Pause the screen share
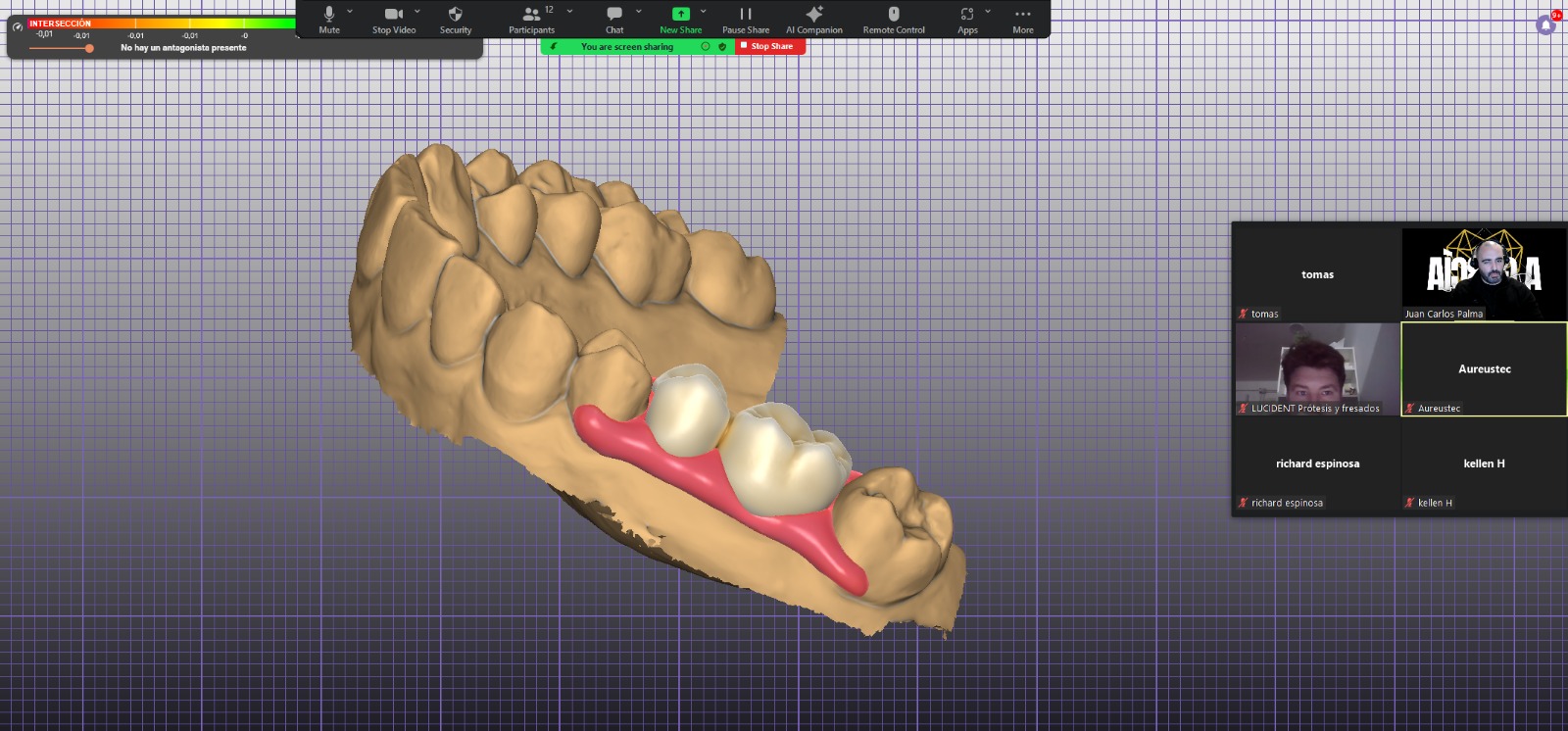 click(746, 19)
